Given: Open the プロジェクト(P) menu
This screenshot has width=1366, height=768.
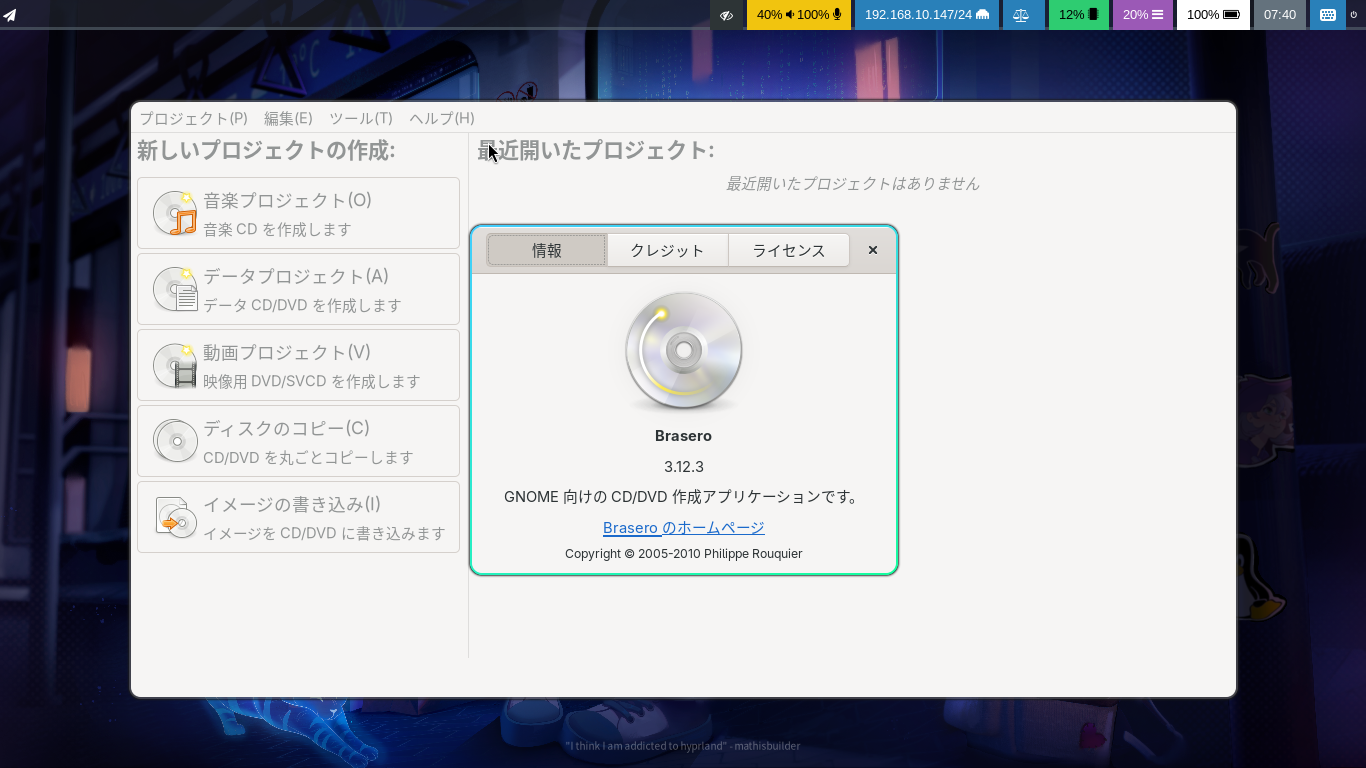Looking at the screenshot, I should [193, 118].
